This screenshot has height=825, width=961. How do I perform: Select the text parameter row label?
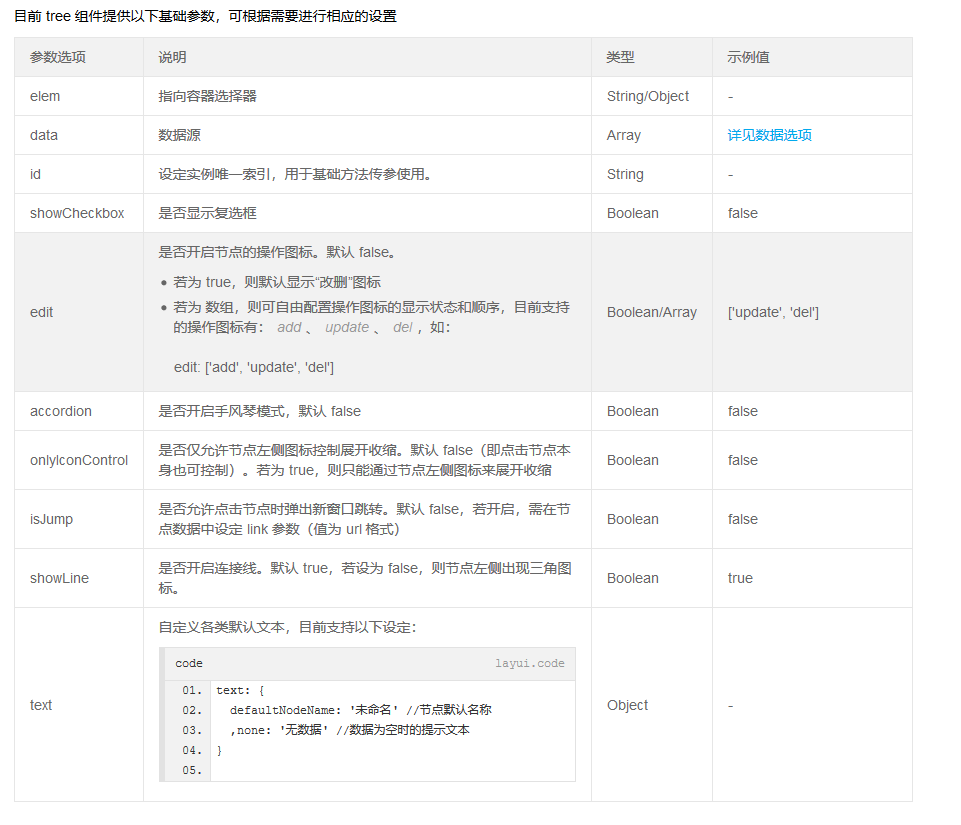(x=41, y=705)
